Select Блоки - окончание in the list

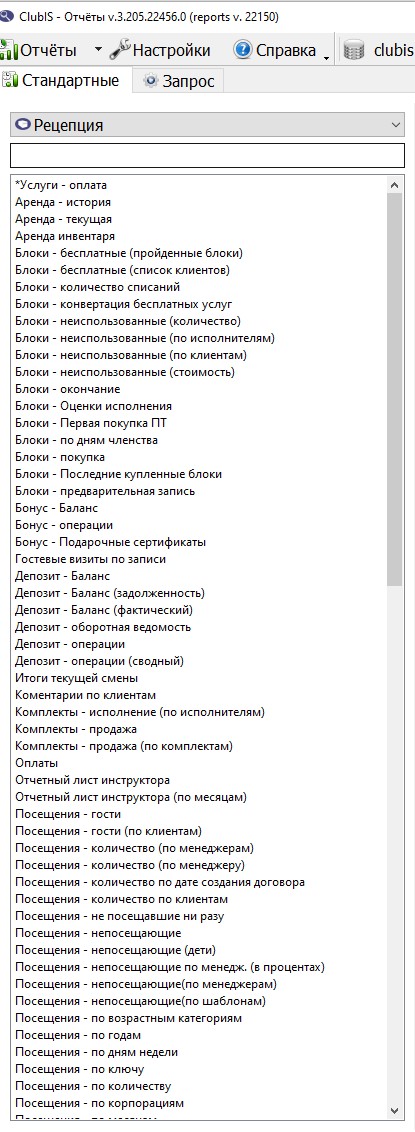tap(68, 389)
